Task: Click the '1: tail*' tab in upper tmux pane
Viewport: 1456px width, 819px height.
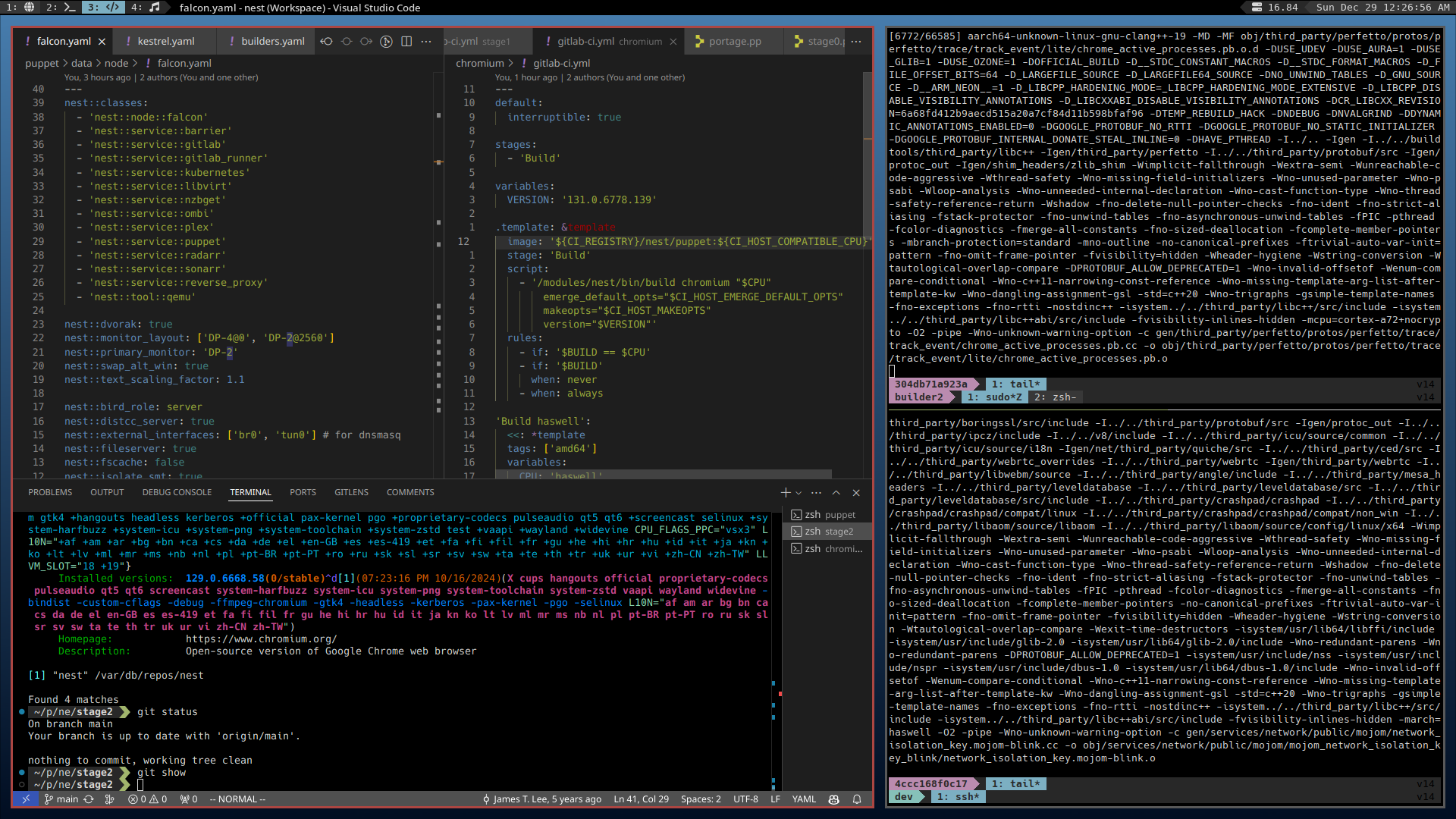Action: pyautogui.click(x=1015, y=384)
